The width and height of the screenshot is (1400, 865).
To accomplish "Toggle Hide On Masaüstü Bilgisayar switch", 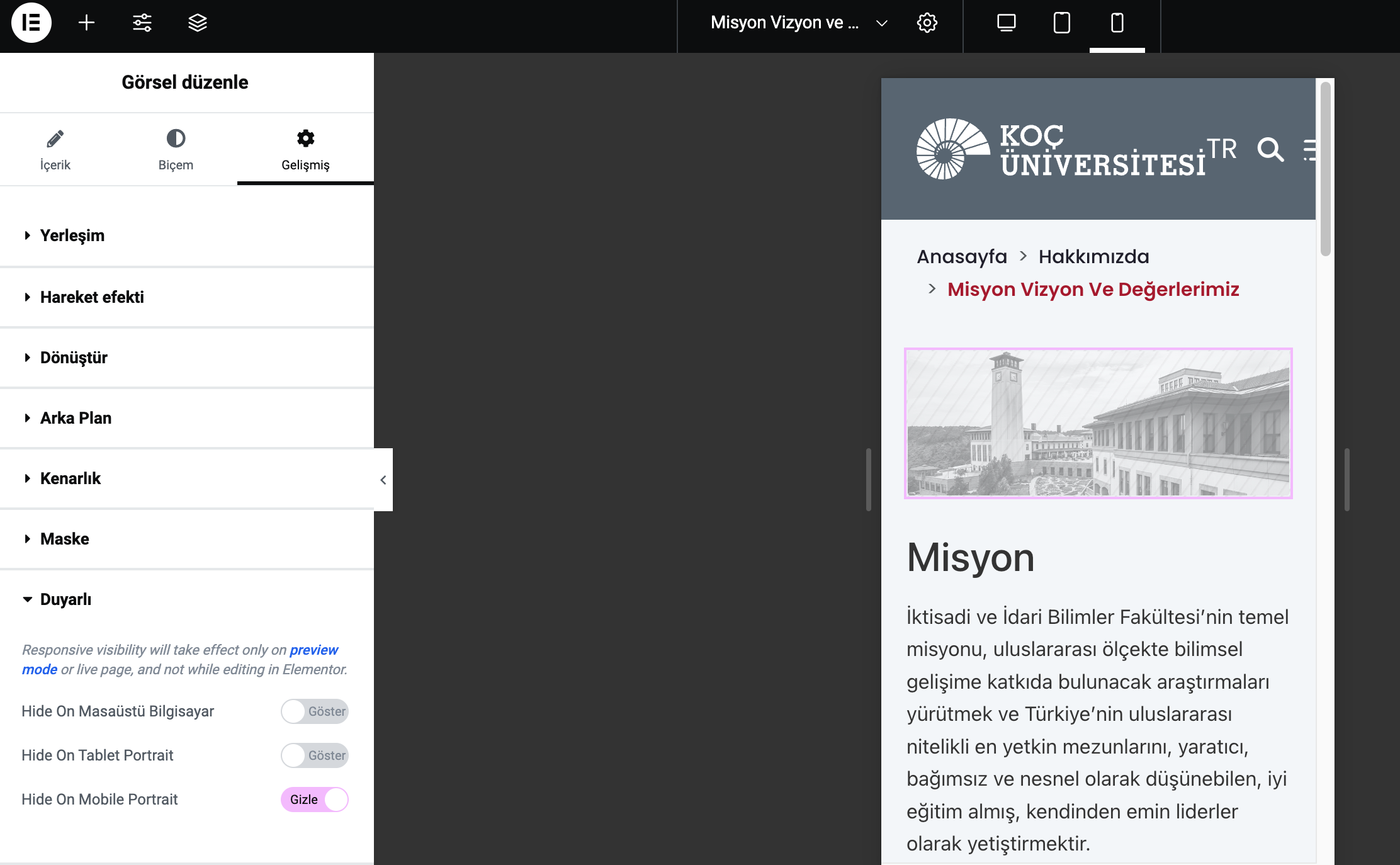I will (x=314, y=711).
